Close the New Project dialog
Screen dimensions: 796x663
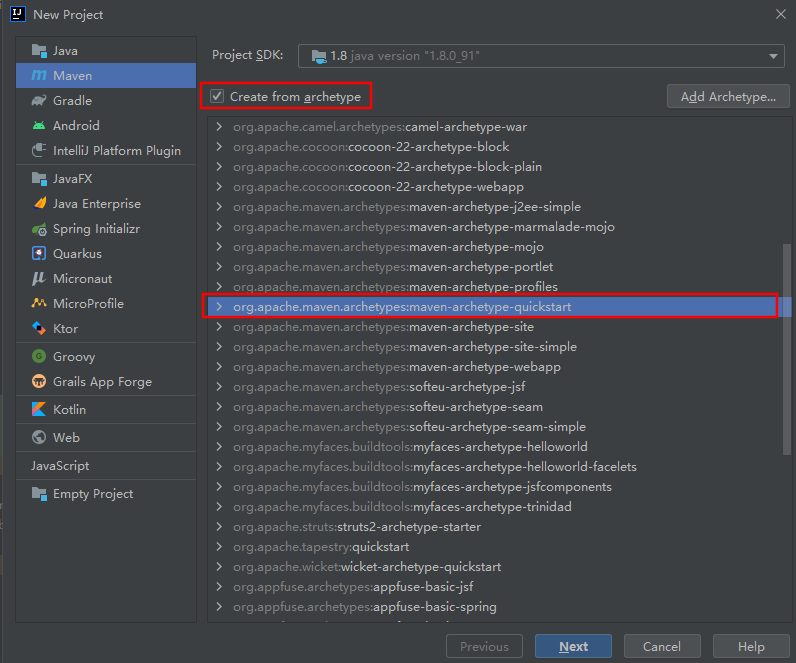(x=781, y=14)
